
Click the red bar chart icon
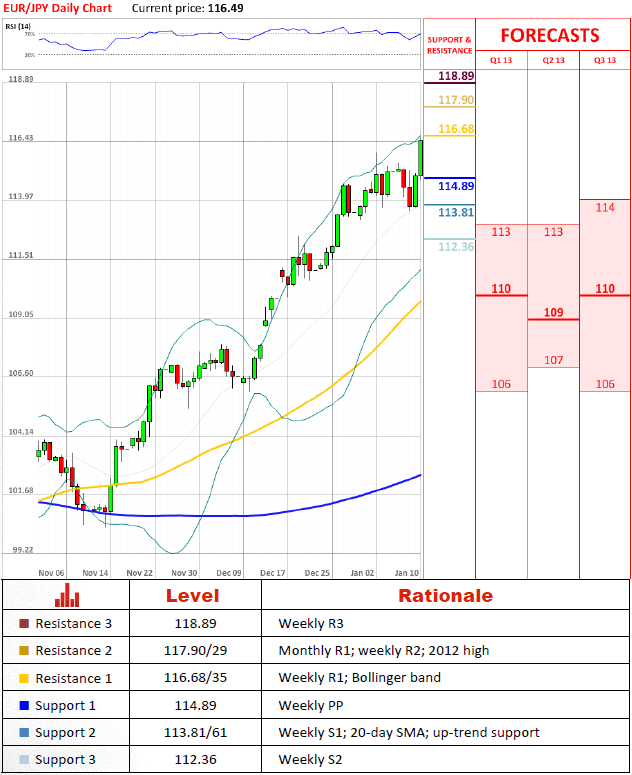click(x=67, y=595)
